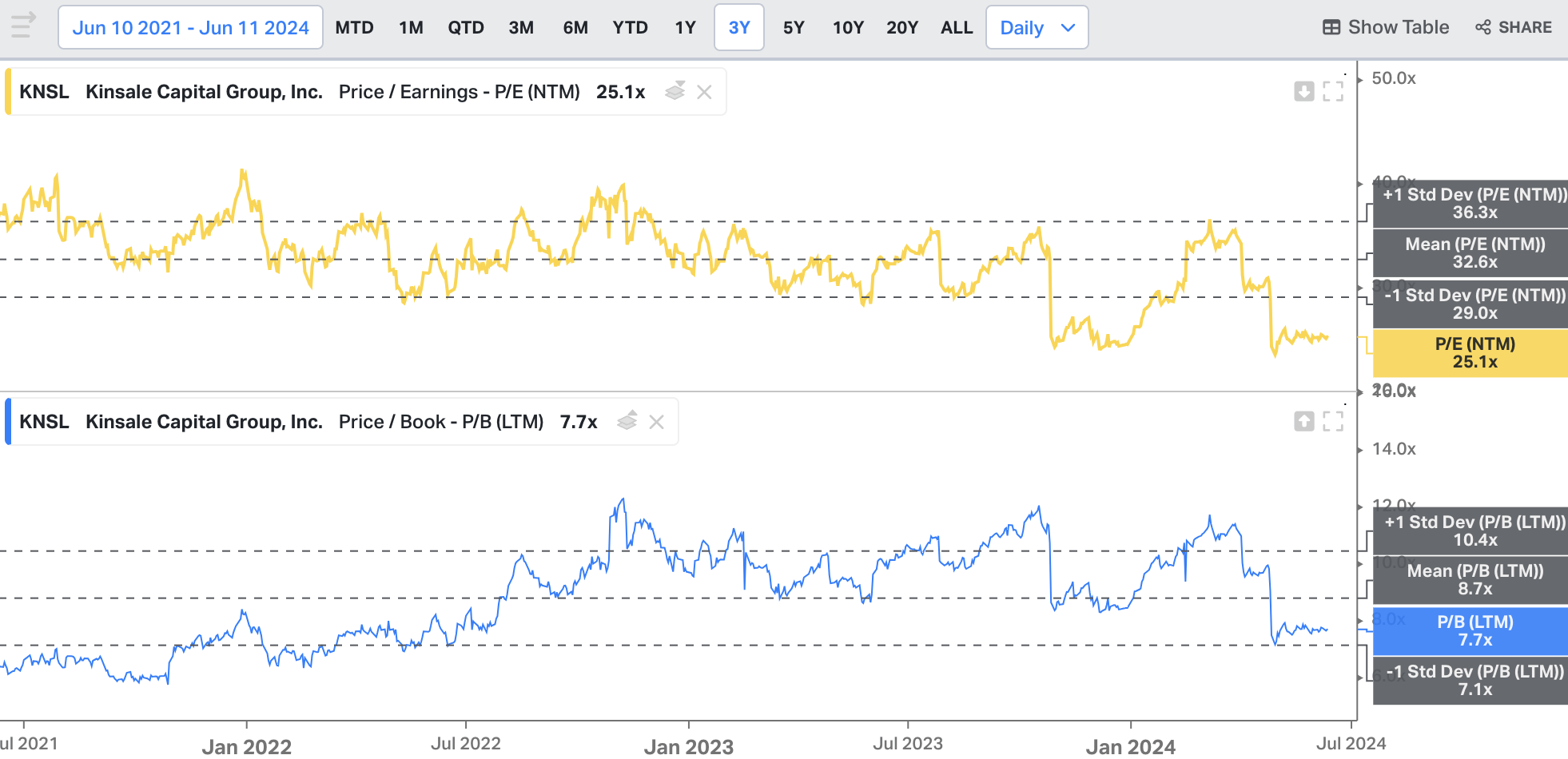Image resolution: width=1568 pixels, height=759 pixels.
Task: Click the blue P/B (LTM) 7.7x label
Action: pos(1470,631)
